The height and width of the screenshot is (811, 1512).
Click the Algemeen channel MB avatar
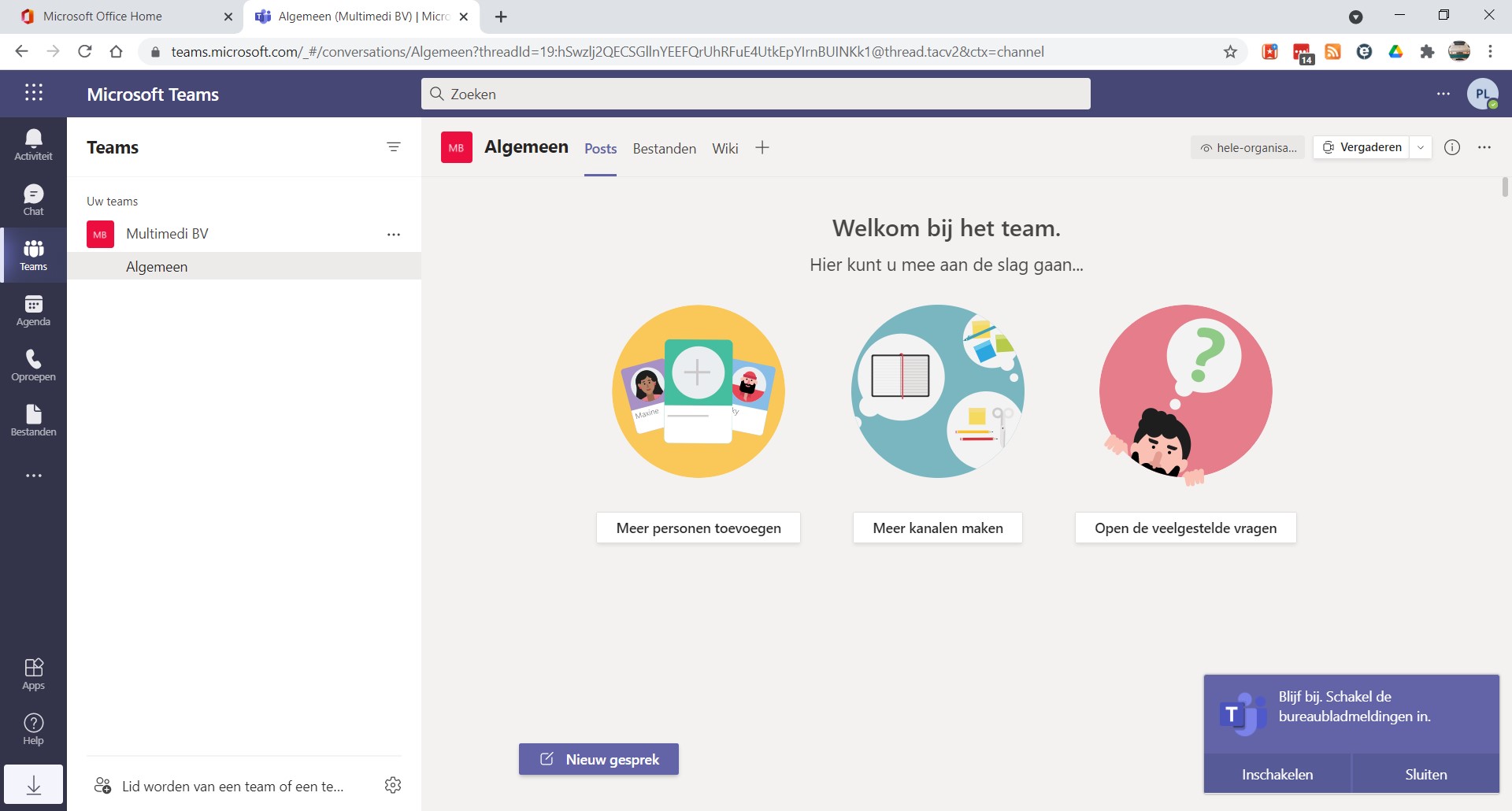[x=457, y=147]
